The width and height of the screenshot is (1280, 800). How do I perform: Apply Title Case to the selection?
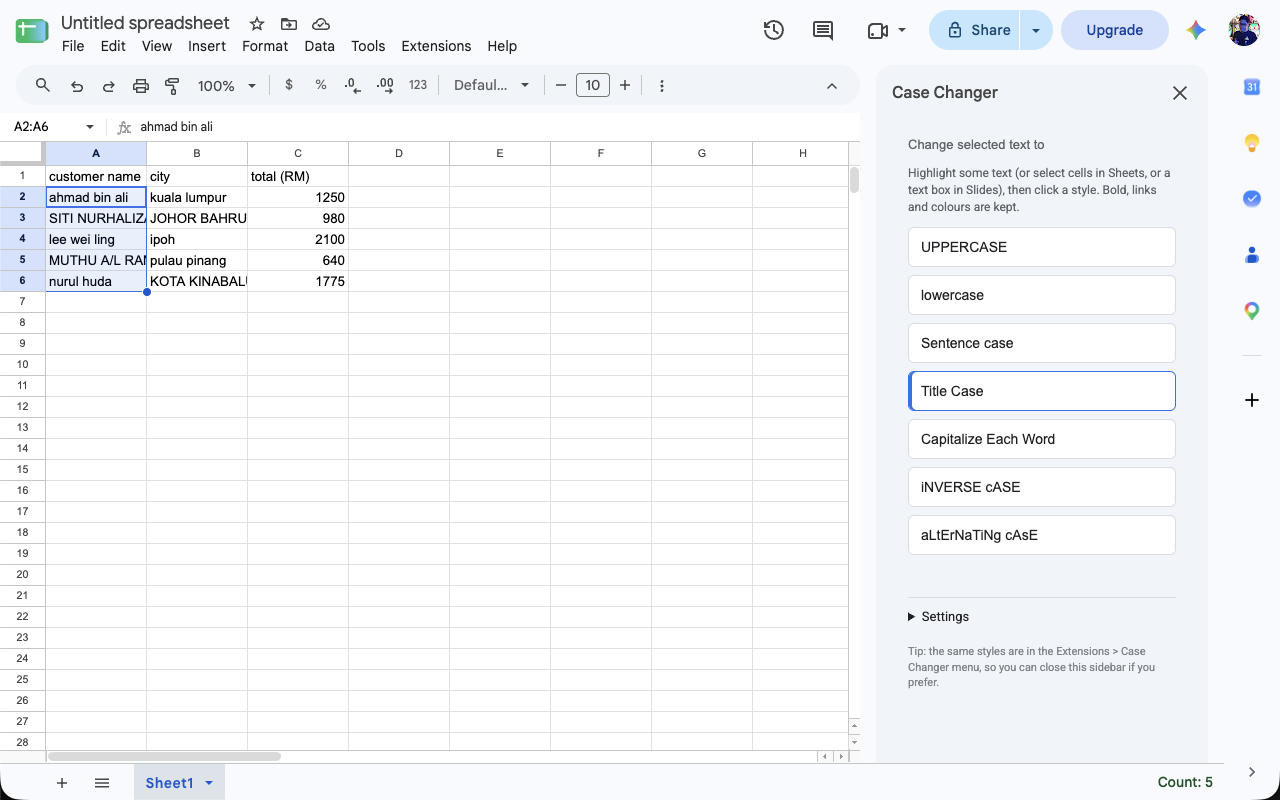(1041, 391)
